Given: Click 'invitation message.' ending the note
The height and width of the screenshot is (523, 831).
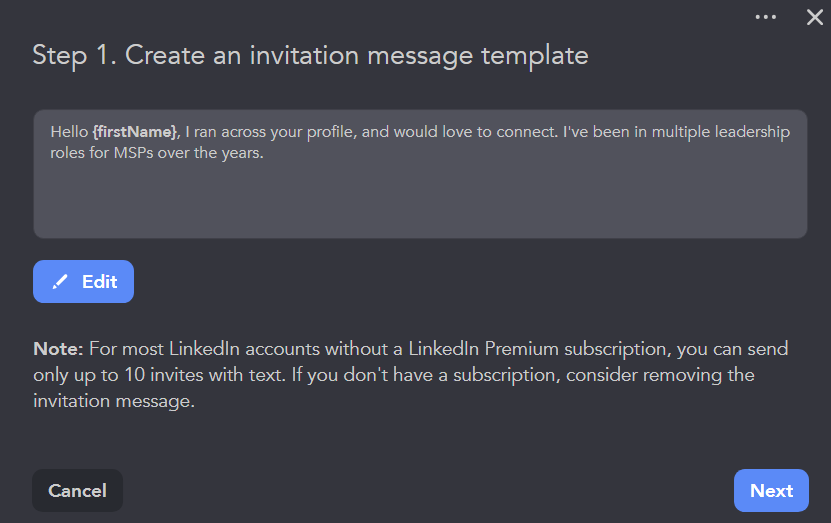Looking at the screenshot, I should (x=112, y=401).
